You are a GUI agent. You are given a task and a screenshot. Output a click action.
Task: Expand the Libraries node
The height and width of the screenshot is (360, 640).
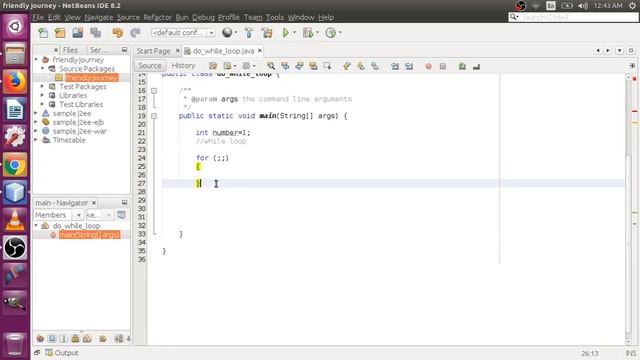[42, 96]
